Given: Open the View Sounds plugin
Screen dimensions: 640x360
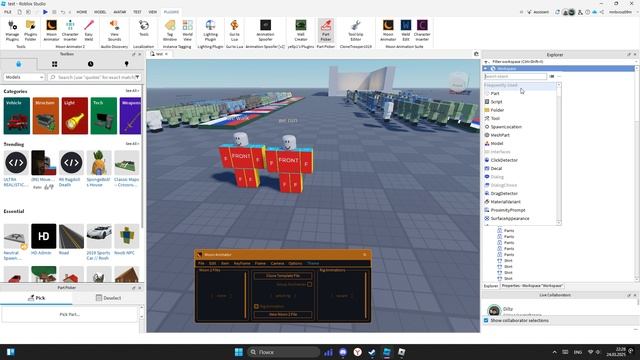Looking at the screenshot, I should click(114, 31).
